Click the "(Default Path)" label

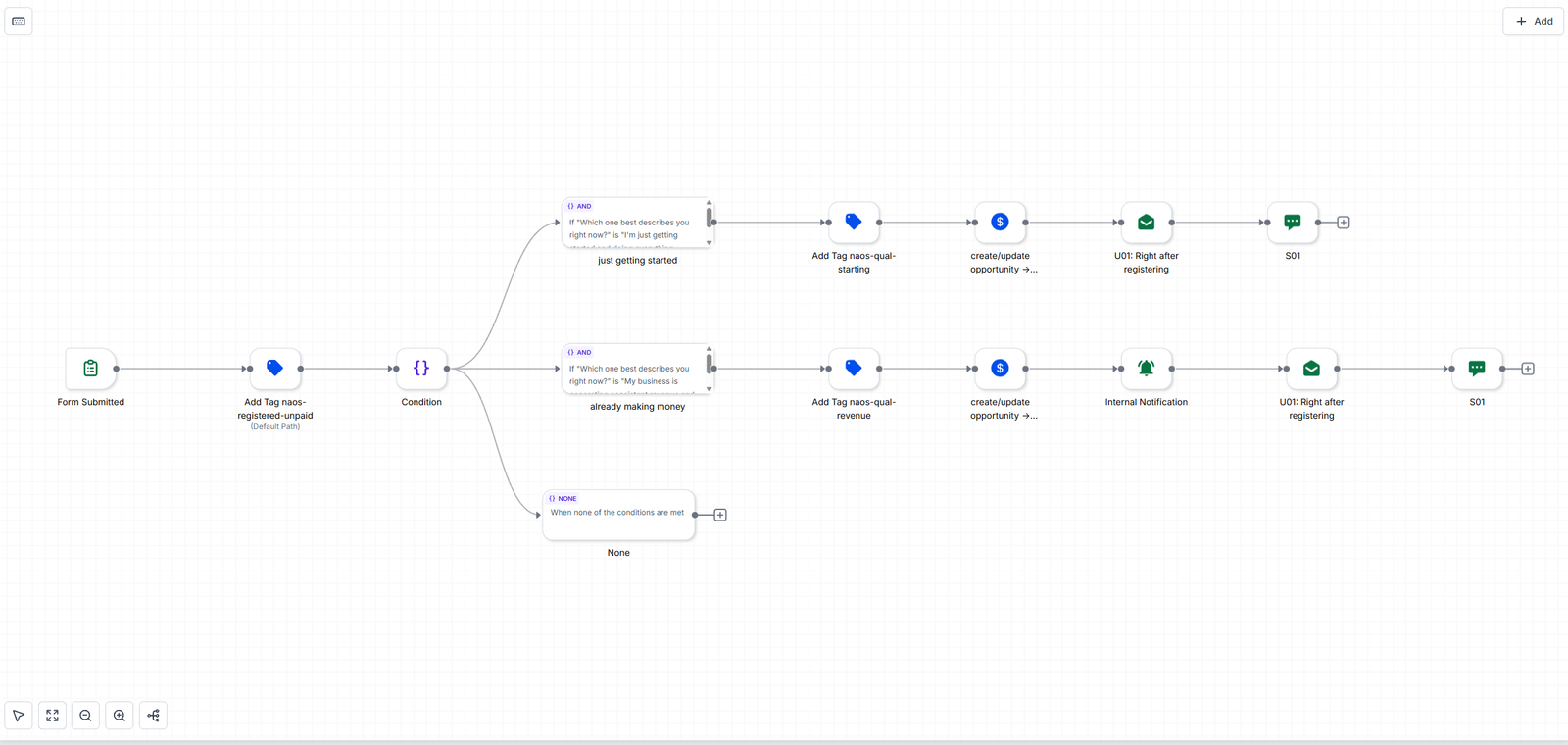coord(275,427)
